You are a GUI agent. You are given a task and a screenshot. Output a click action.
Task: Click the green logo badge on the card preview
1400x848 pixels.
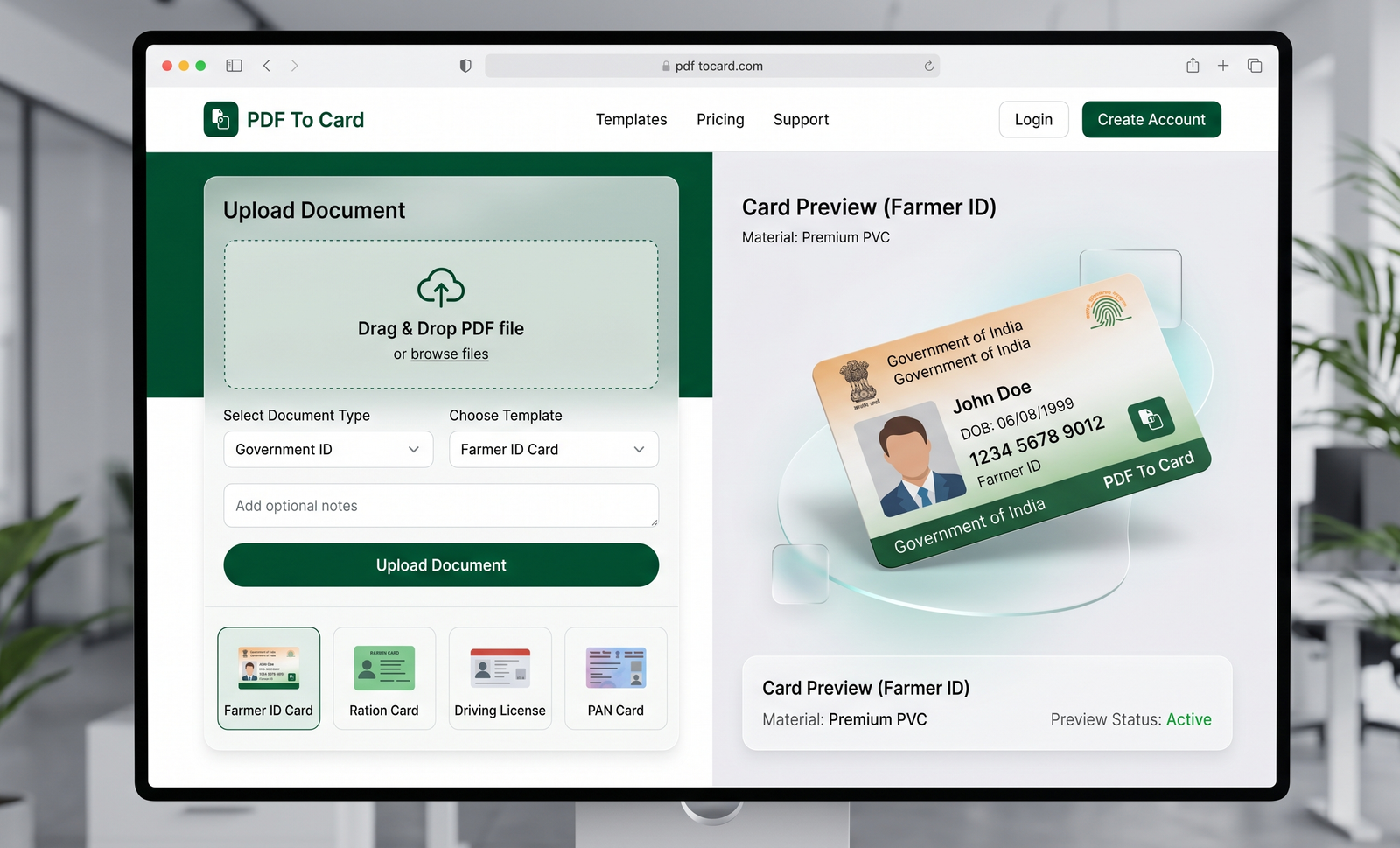pyautogui.click(x=1151, y=420)
